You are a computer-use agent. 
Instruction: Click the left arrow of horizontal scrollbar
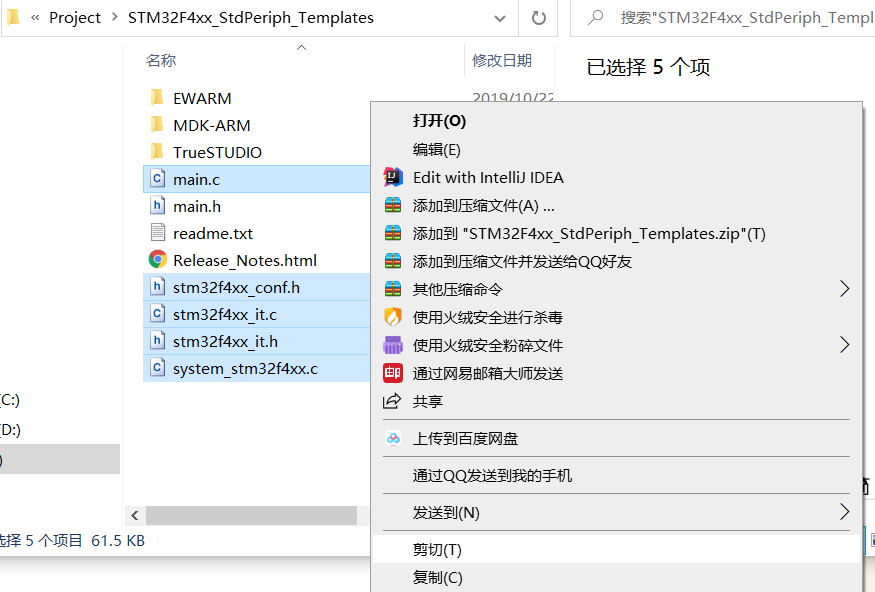[x=134, y=515]
